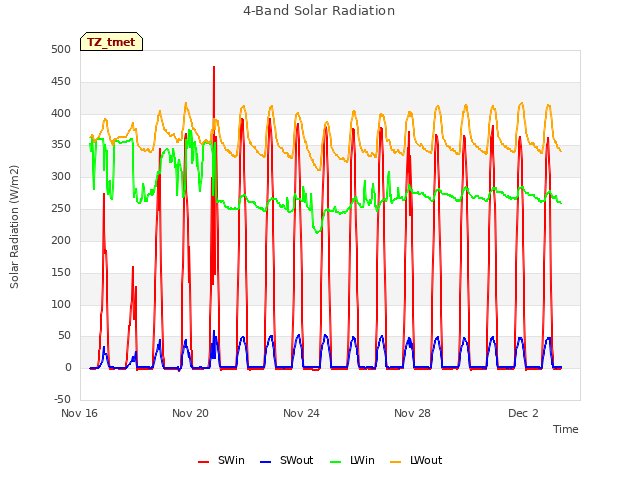Click the Solar Radiation (W/m2) axis label
Viewport: 640px width, 480px height.
click(x=14, y=227)
